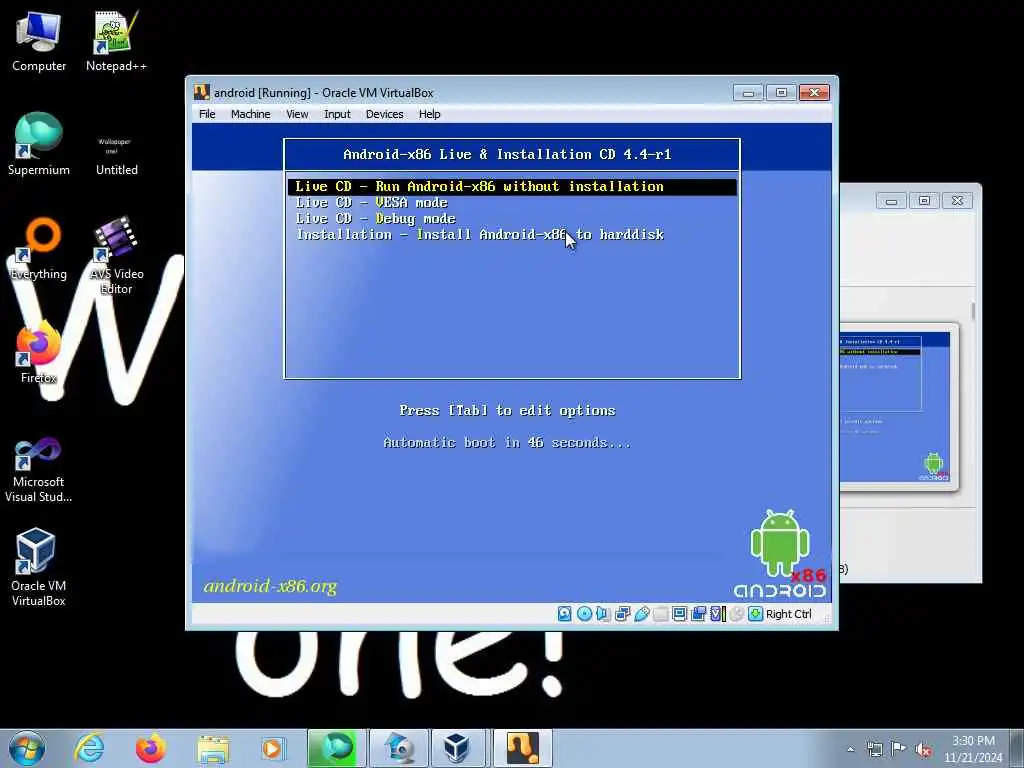Screen dimensions: 1024x768
Task: Open the Notepad++ desktop shortcut
Action: [x=116, y=42]
